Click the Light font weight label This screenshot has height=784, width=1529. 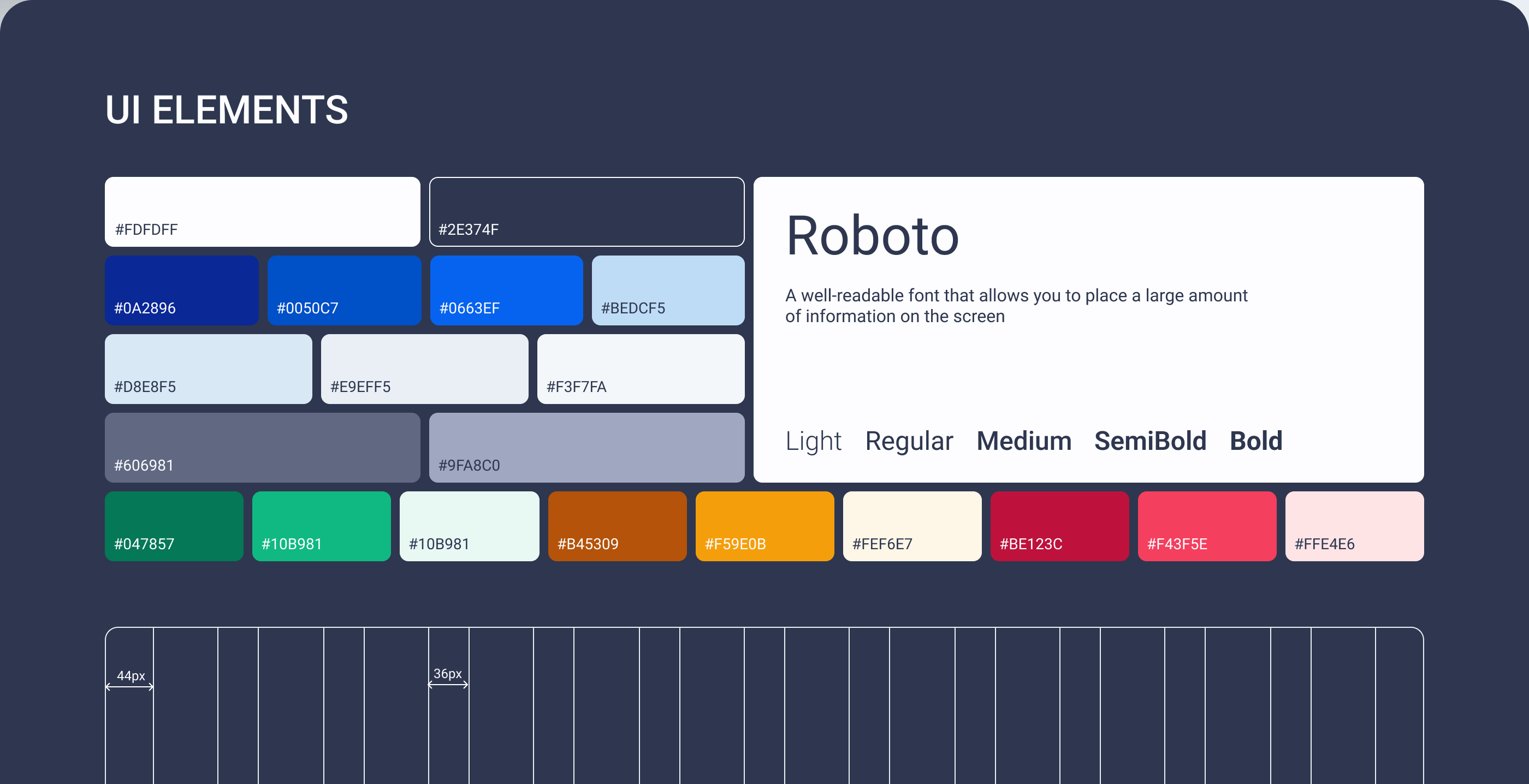point(813,441)
